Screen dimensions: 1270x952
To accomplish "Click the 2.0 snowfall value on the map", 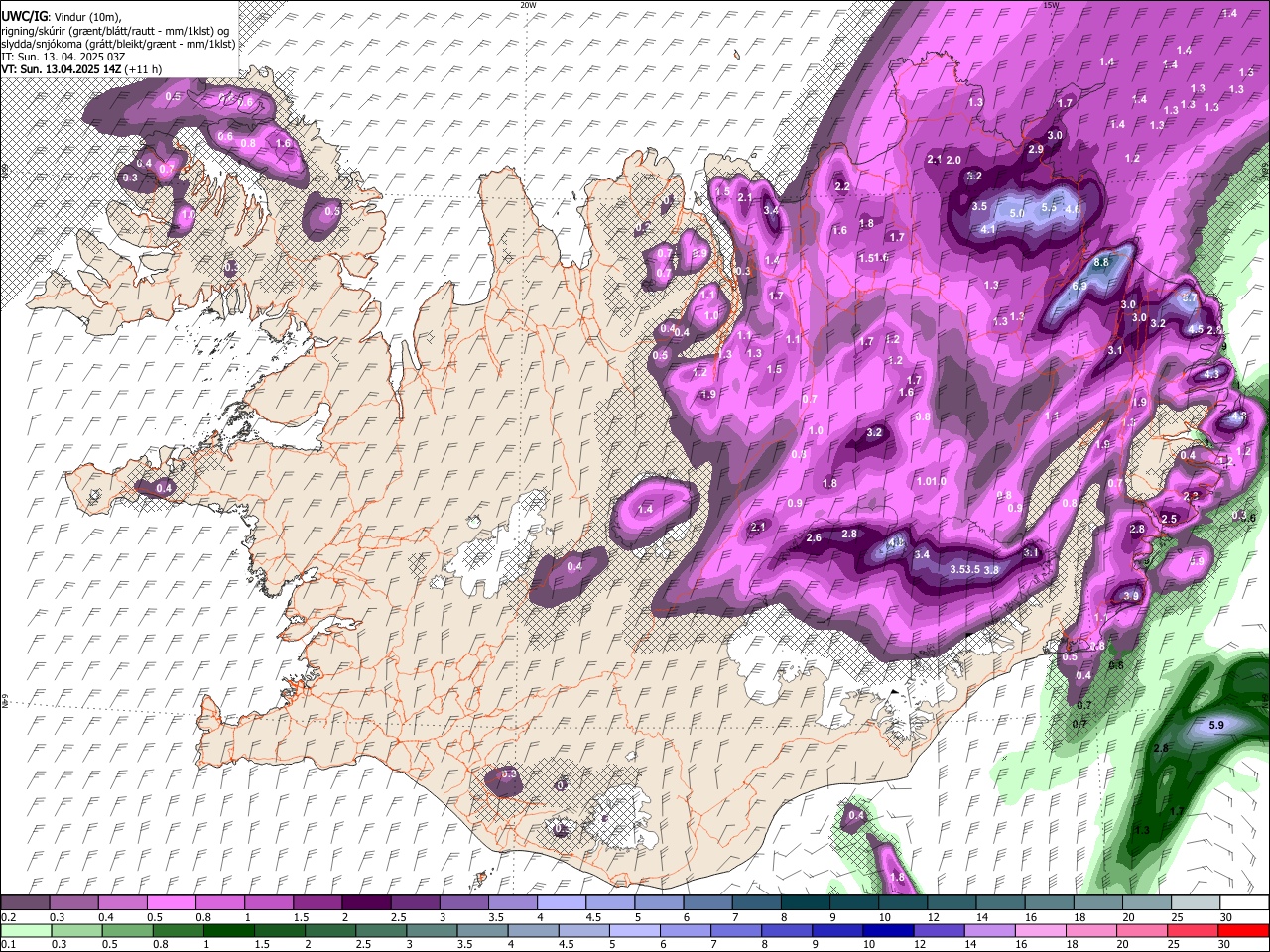I will (953, 160).
